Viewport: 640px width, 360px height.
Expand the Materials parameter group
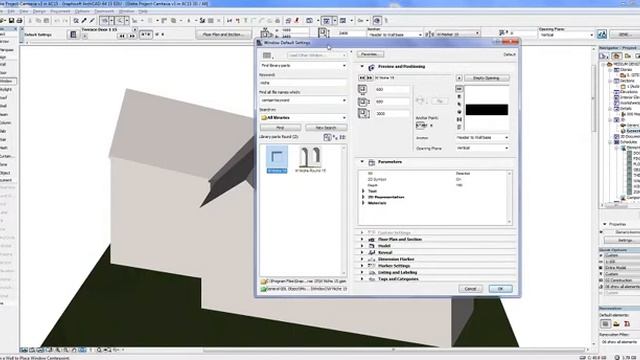pyautogui.click(x=363, y=203)
